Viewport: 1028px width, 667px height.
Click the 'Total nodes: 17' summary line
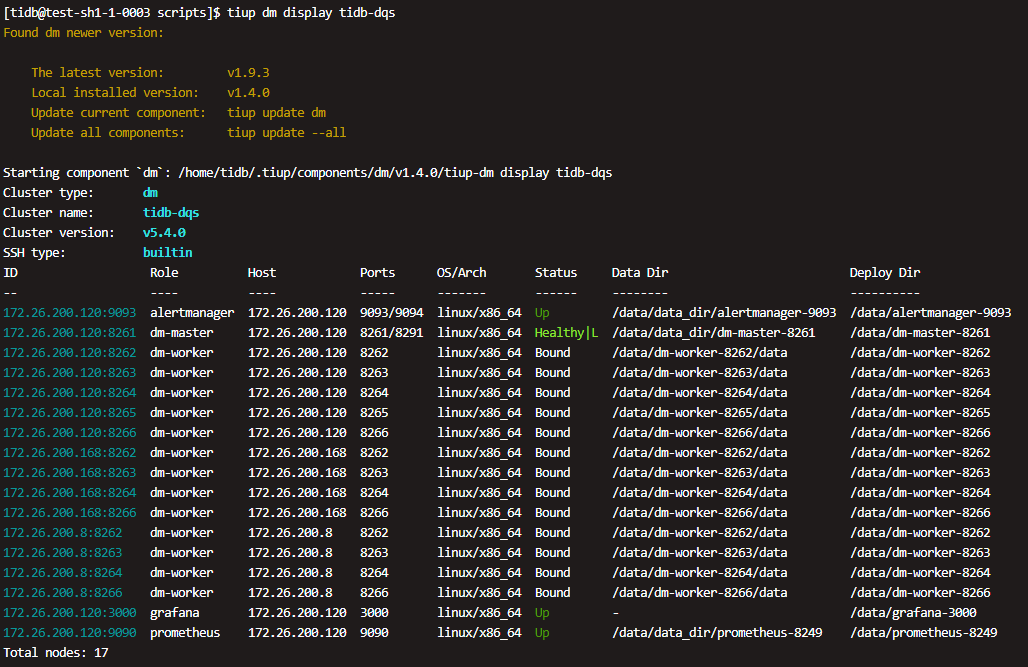pyautogui.click(x=56, y=653)
